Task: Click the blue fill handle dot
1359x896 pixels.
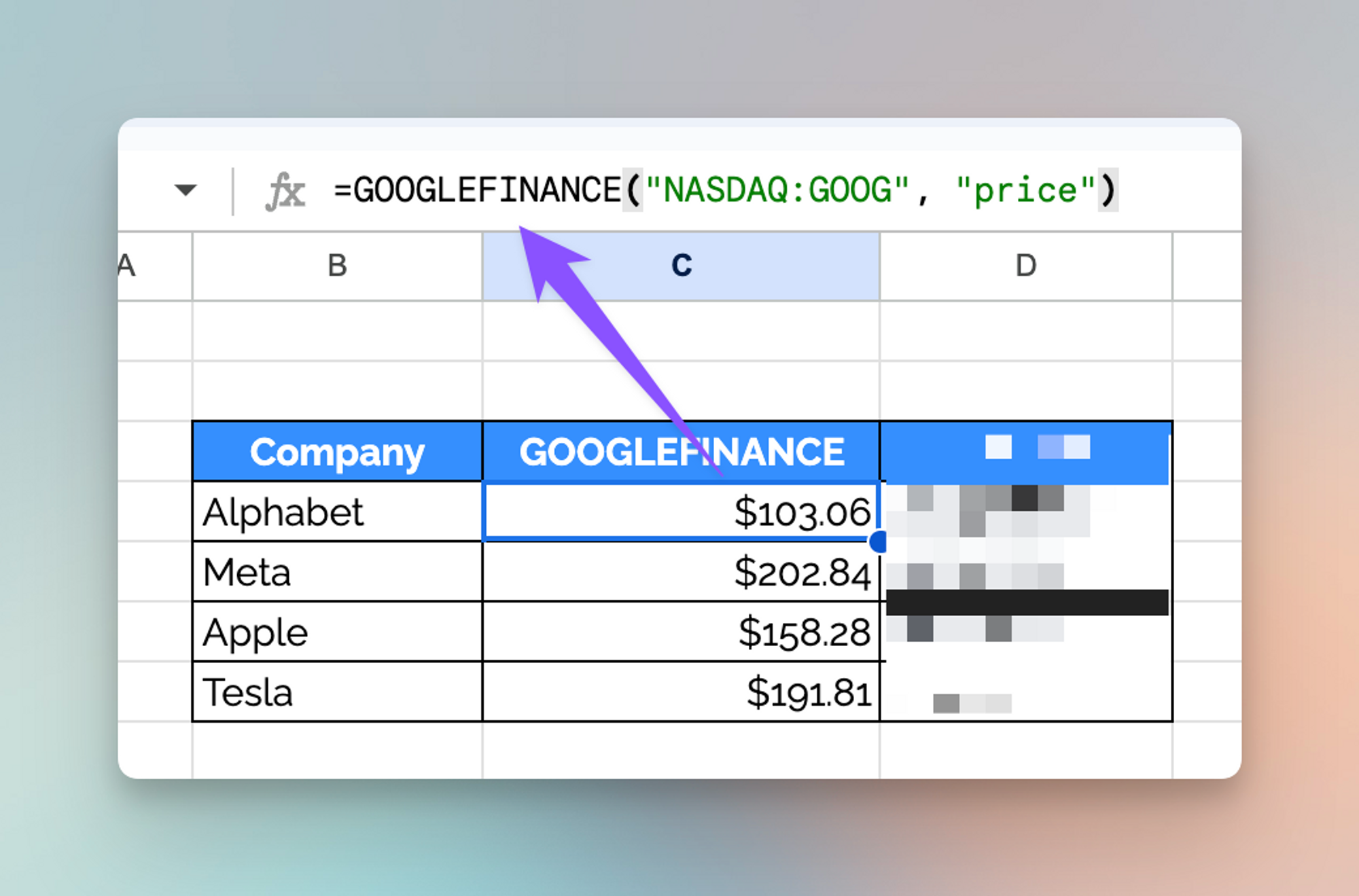Action: coord(879,541)
